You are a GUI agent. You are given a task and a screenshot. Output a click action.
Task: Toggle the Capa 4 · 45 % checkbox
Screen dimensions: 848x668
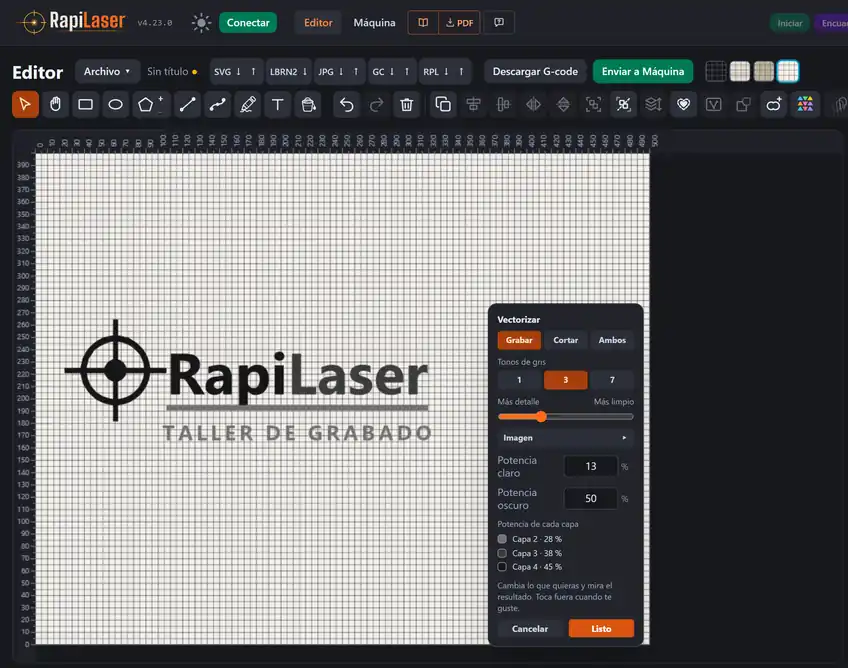coord(502,566)
